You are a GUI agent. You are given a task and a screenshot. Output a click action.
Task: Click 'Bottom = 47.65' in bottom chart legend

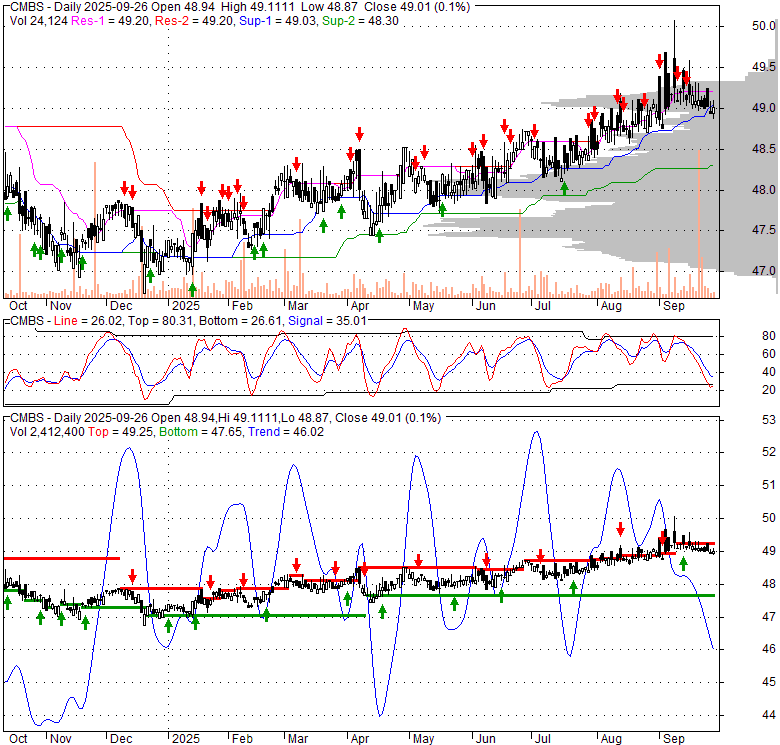pos(201,432)
